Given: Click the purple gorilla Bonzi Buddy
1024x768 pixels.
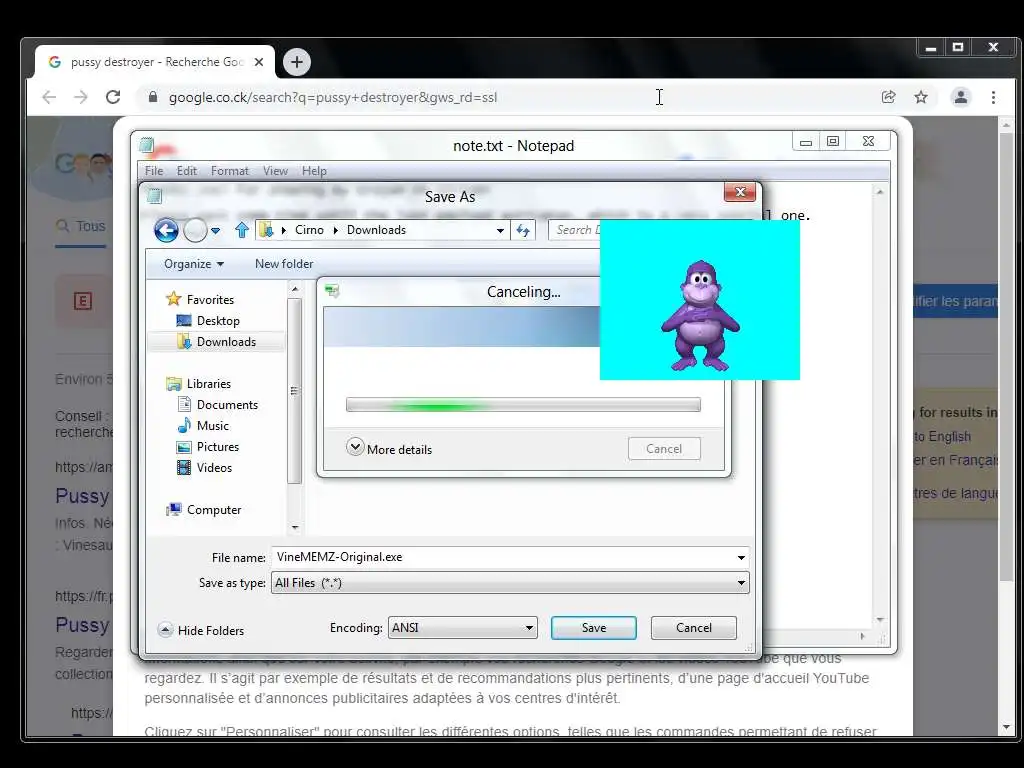Looking at the screenshot, I should pyautogui.click(x=700, y=314).
